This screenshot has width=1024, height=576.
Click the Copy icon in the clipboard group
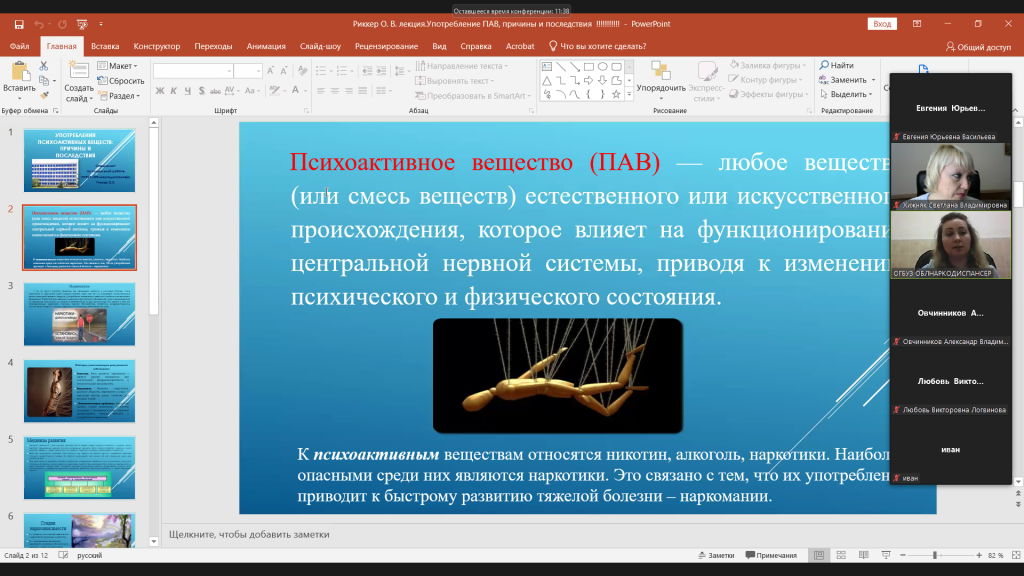coord(44,80)
